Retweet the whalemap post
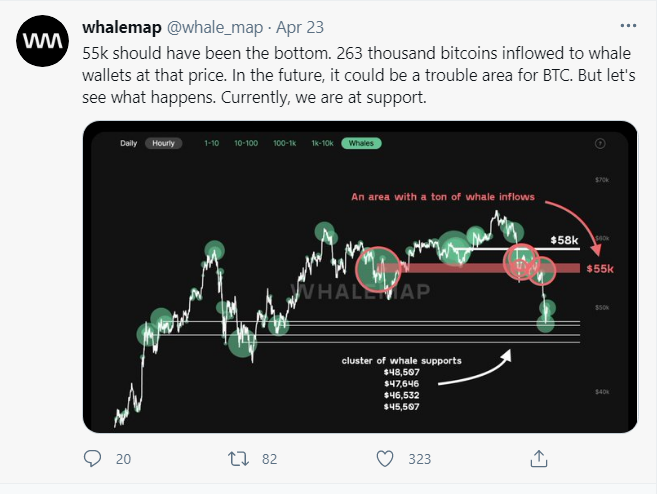Viewport: 663px width, 494px height. click(x=239, y=458)
